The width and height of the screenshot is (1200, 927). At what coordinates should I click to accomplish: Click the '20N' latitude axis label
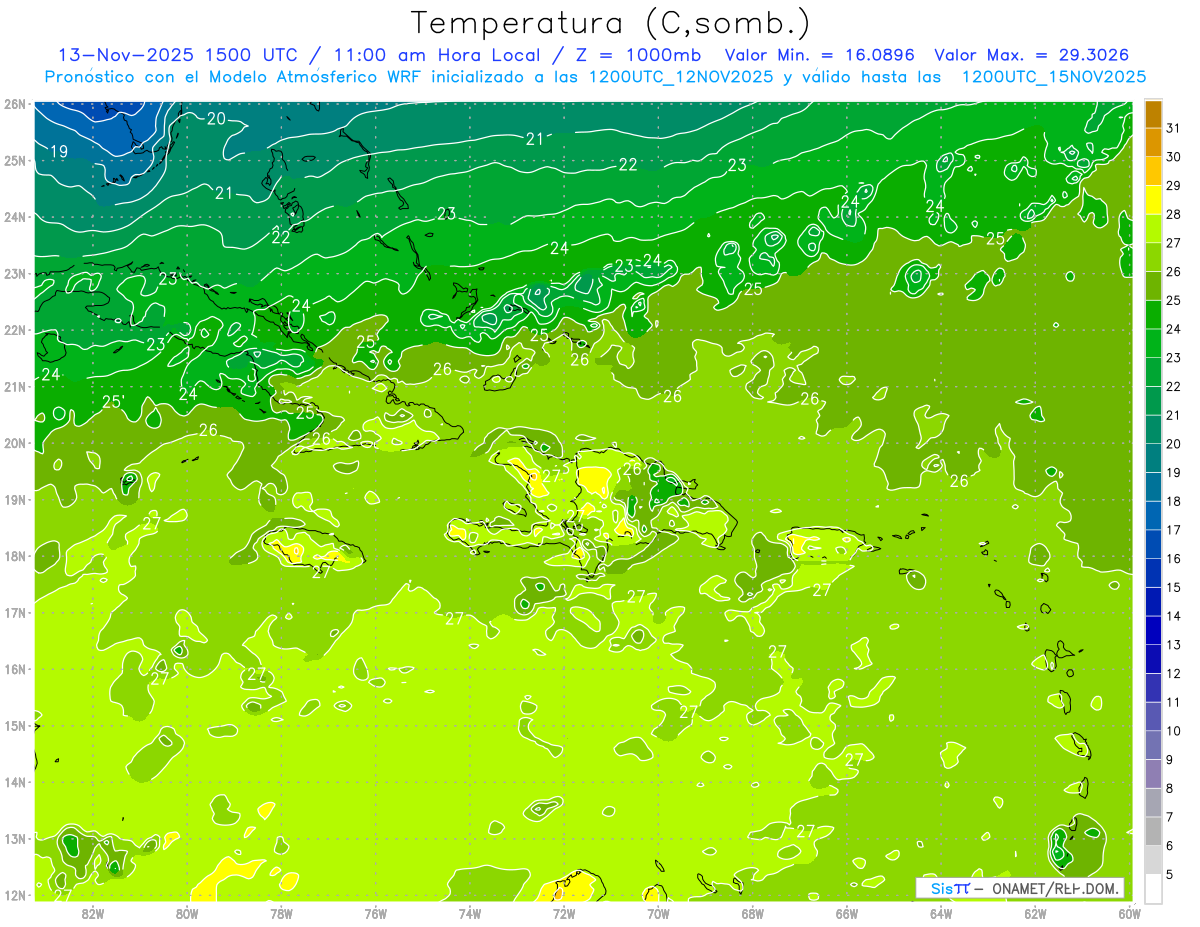[14, 443]
